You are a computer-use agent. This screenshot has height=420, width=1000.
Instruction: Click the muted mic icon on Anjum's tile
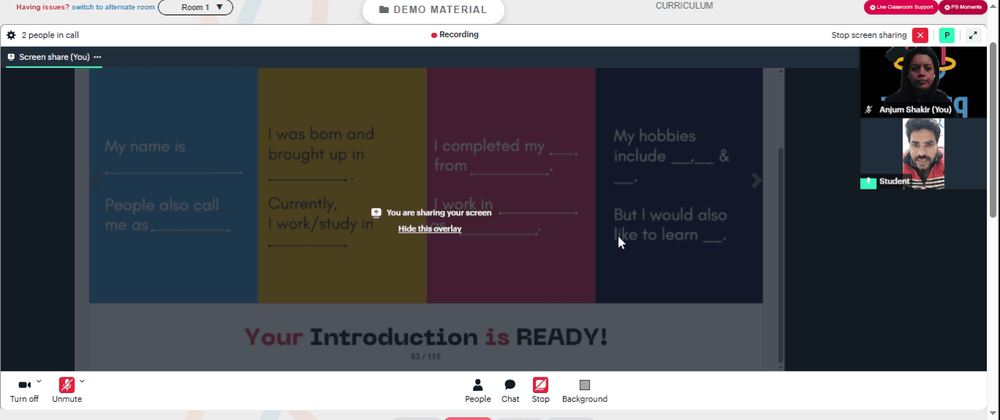click(x=868, y=110)
